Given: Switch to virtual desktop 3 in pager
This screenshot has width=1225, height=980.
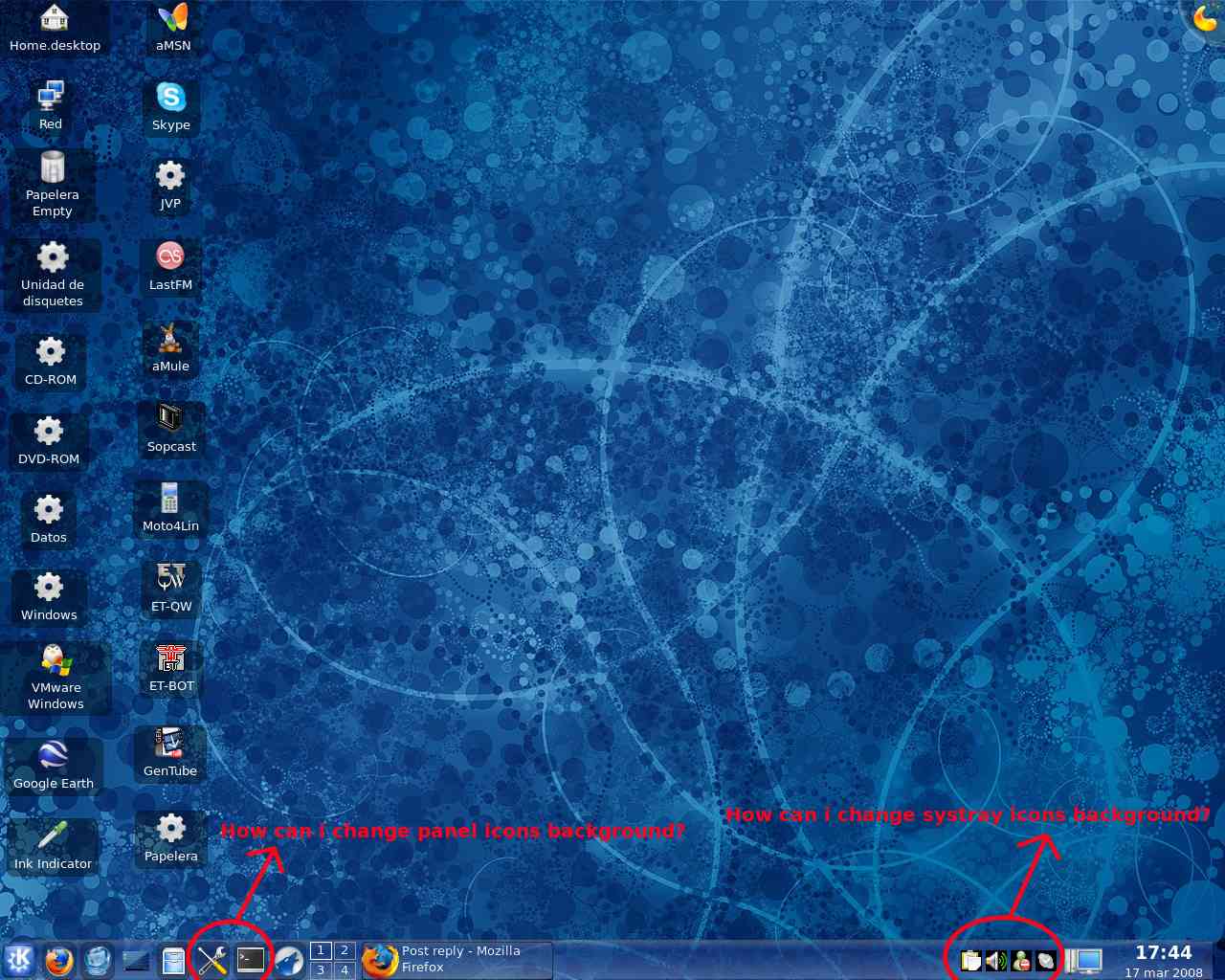Looking at the screenshot, I should [322, 970].
